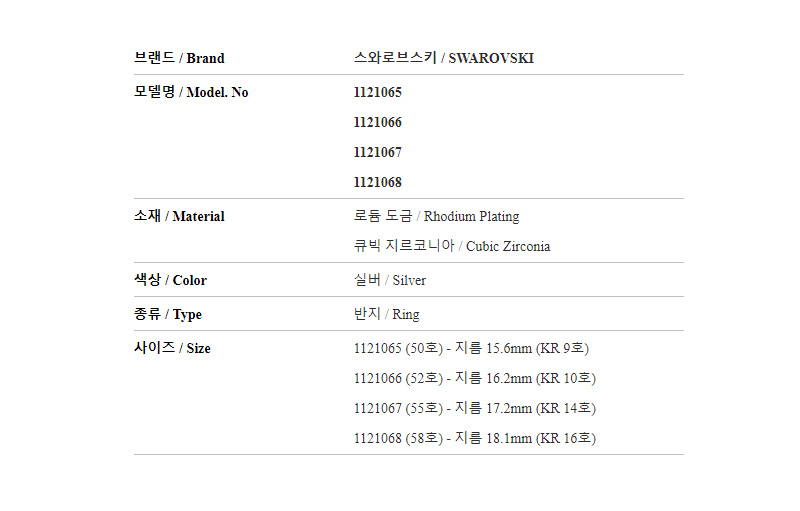Image resolution: width=800 pixels, height=511 pixels.
Task: Click the 스와로브스키 / SWAROVSKI brand value
Action: 443,58
